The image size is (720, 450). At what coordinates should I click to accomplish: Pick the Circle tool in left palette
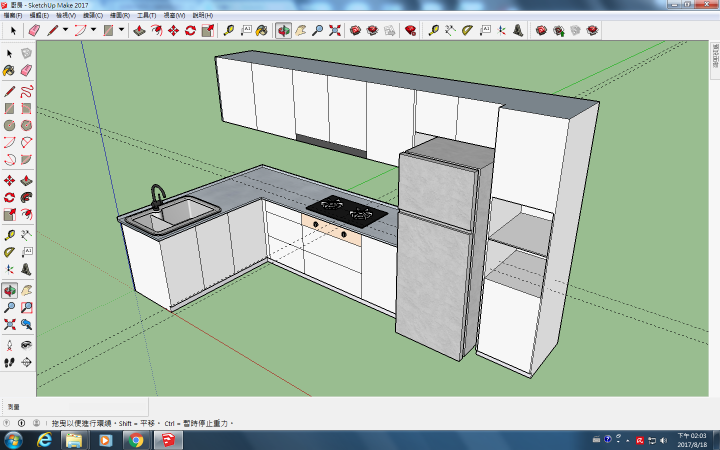10,125
